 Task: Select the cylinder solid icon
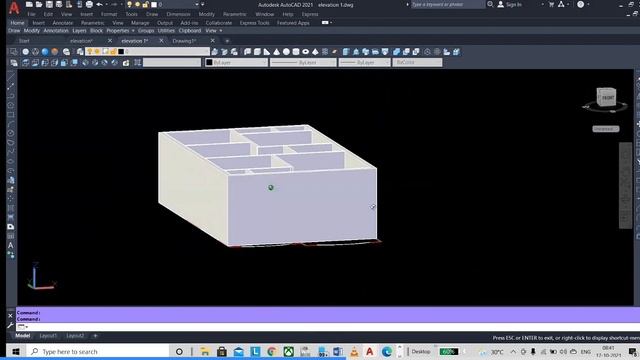click(296, 52)
